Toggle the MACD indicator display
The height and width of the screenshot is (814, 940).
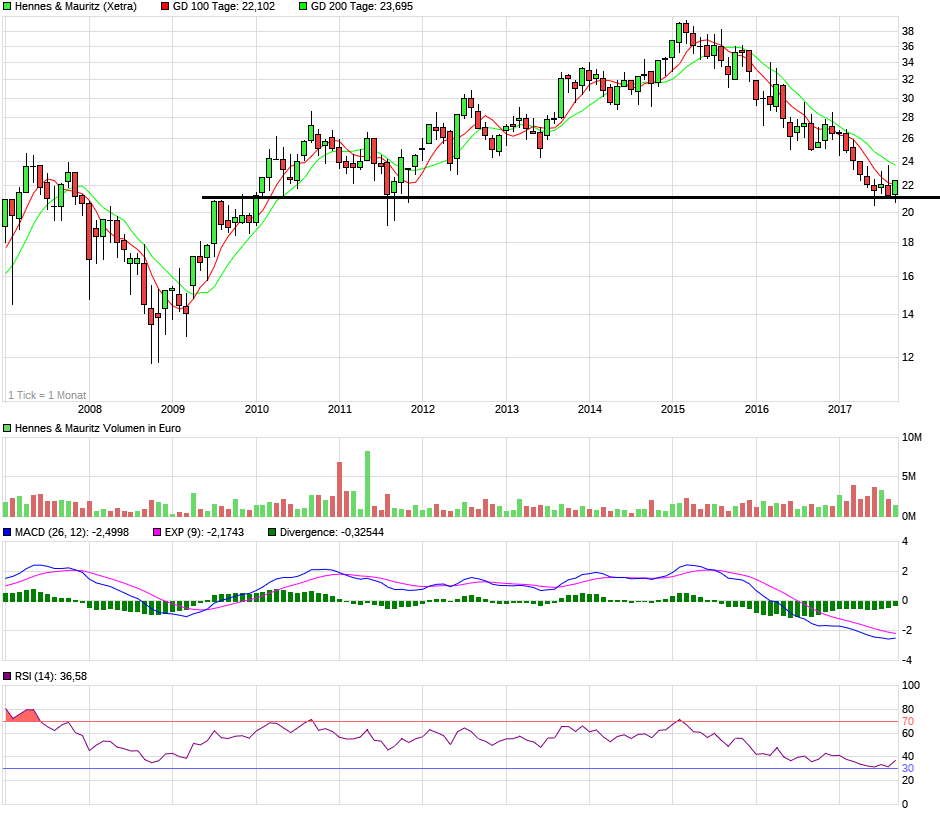(8, 533)
